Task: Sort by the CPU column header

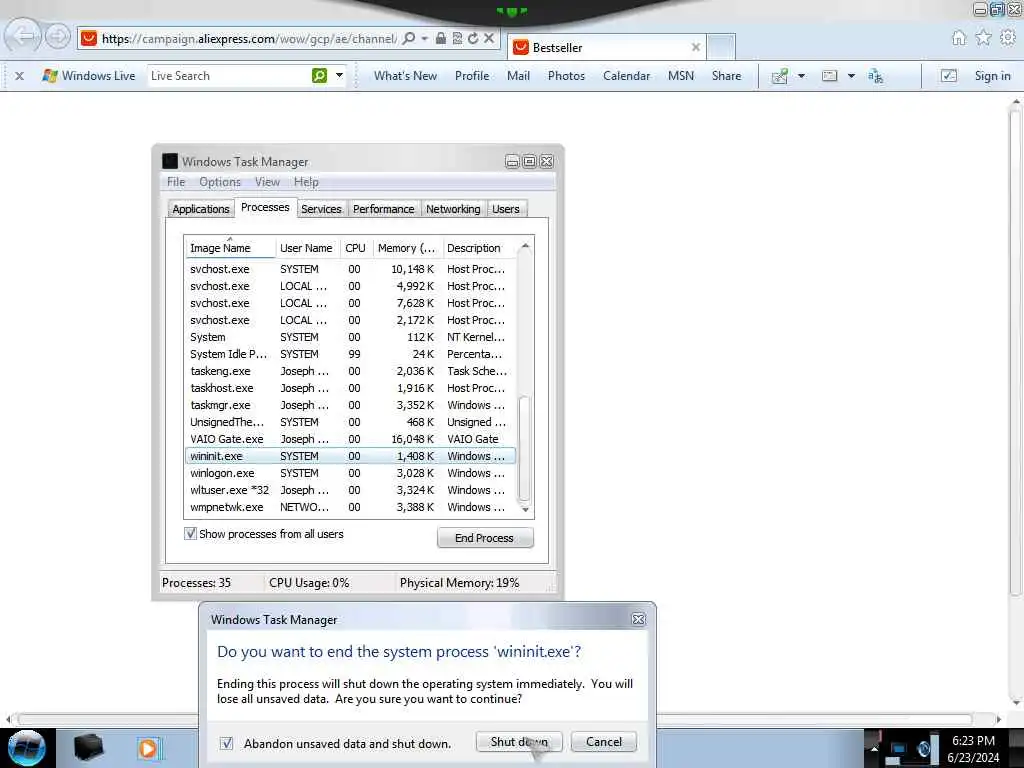Action: pos(356,248)
